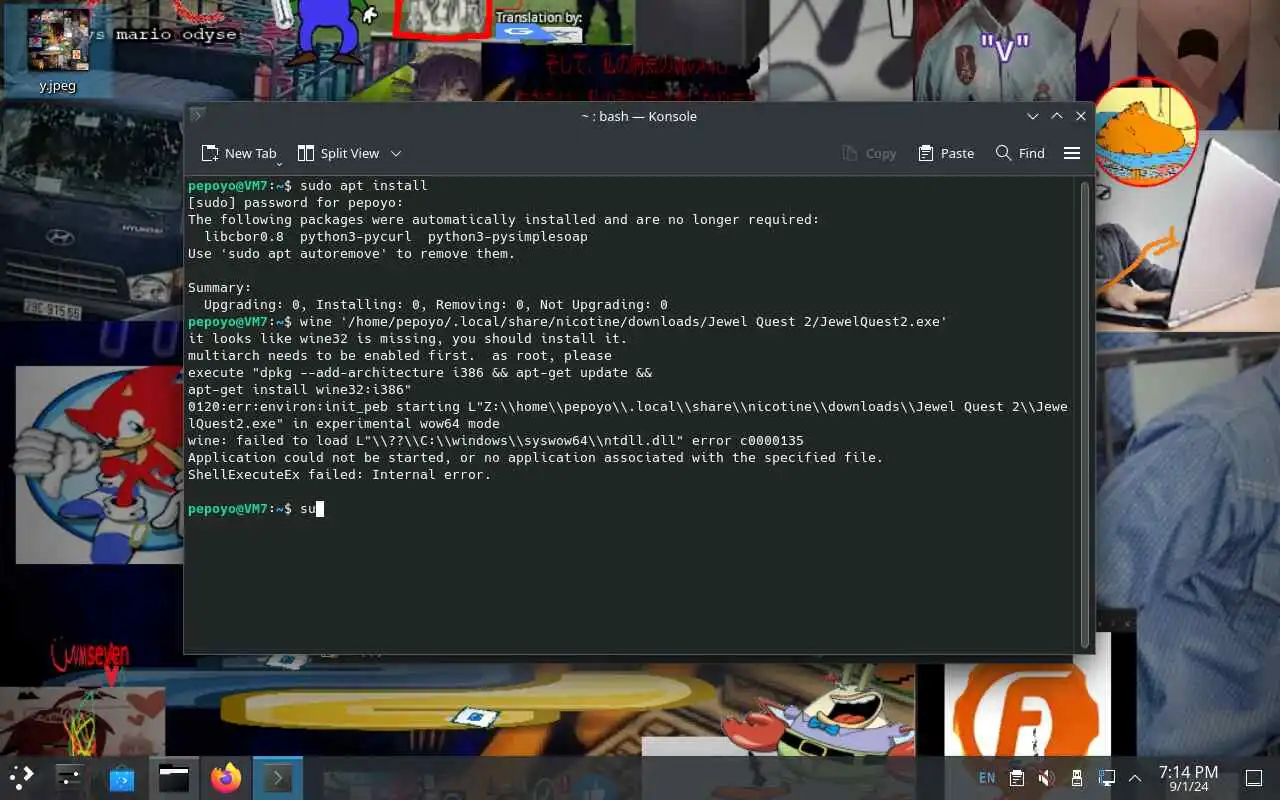The height and width of the screenshot is (800, 1280).
Task: Launch Firefox from the taskbar
Action: click(x=226, y=778)
